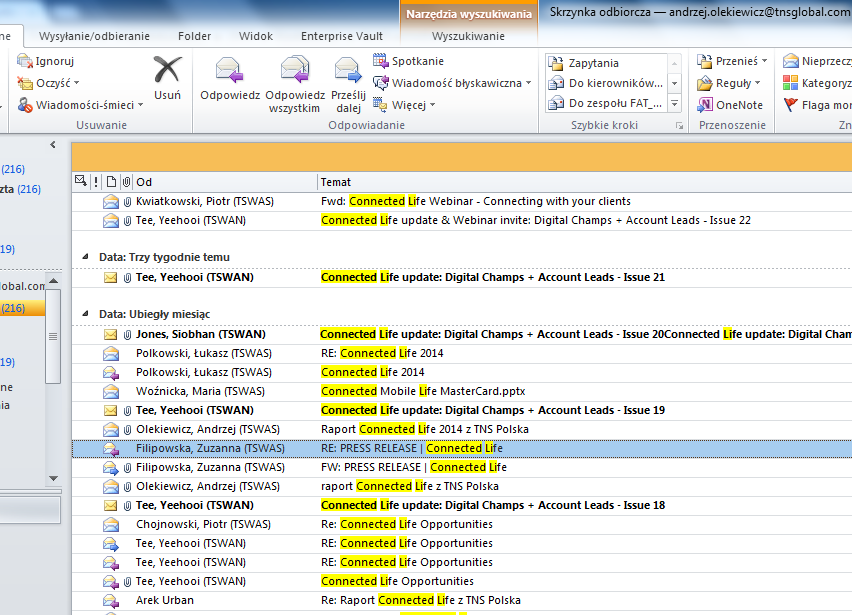852x615 pixels.
Task: Switch to the Wyszukiwanie tab
Action: point(468,36)
